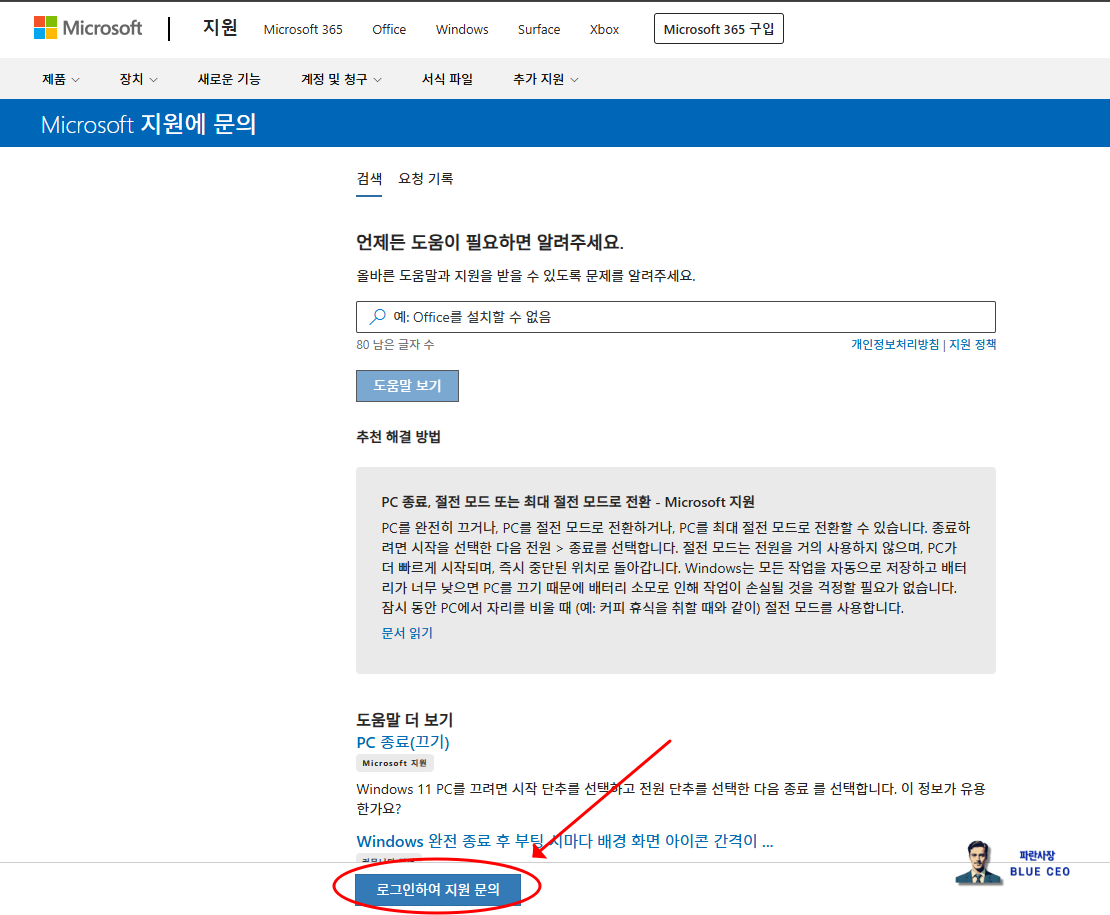The height and width of the screenshot is (915, 1110).
Task: Open the 개인정보처리방침 link
Action: (x=895, y=345)
